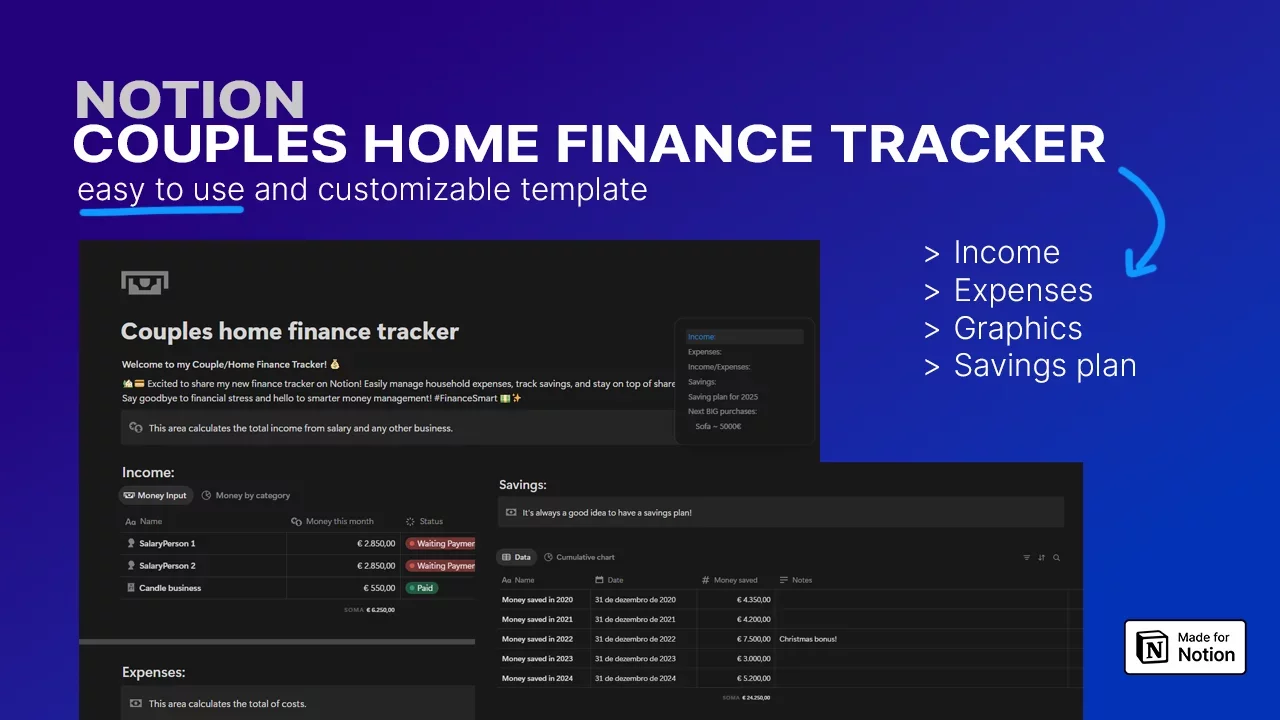Click the Notion logo in the Made for Notion badge
The width and height of the screenshot is (1280, 720).
(1154, 647)
